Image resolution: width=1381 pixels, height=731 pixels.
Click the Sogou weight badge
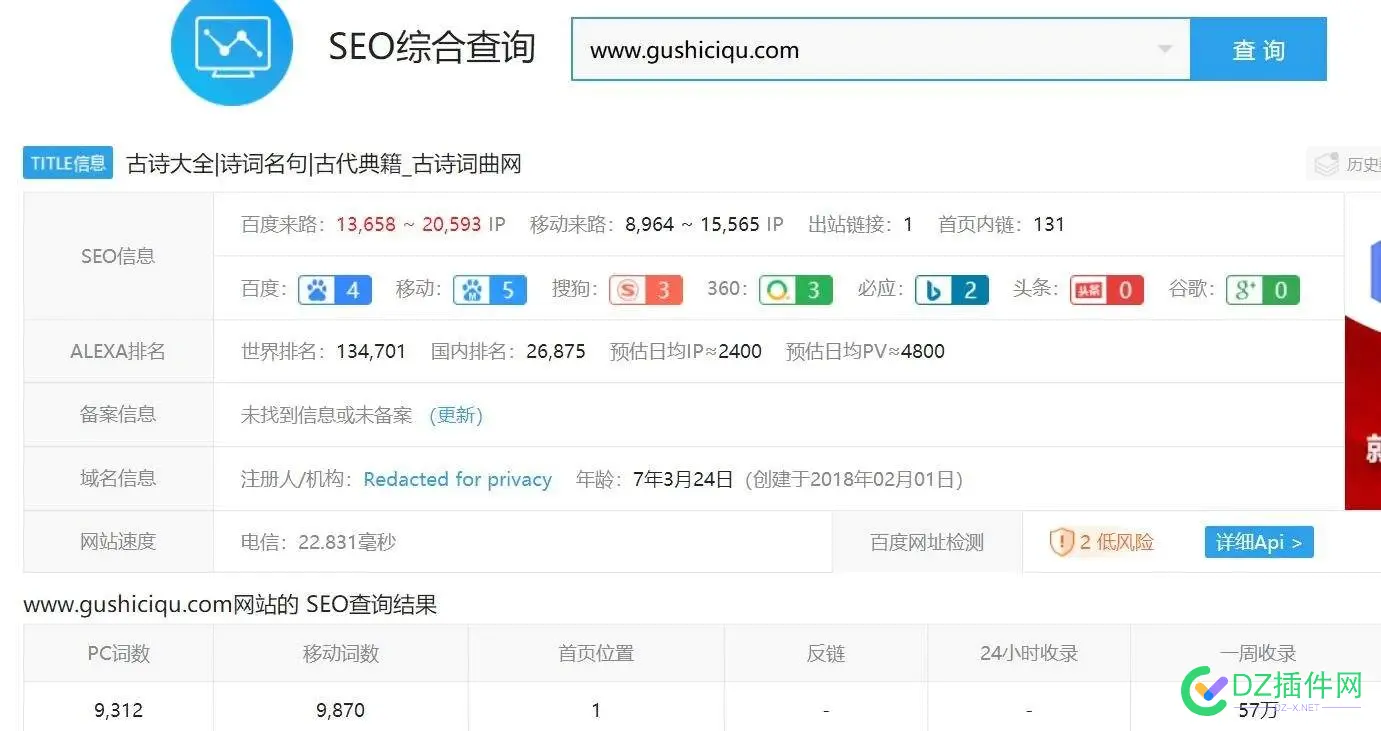pyautogui.click(x=646, y=290)
